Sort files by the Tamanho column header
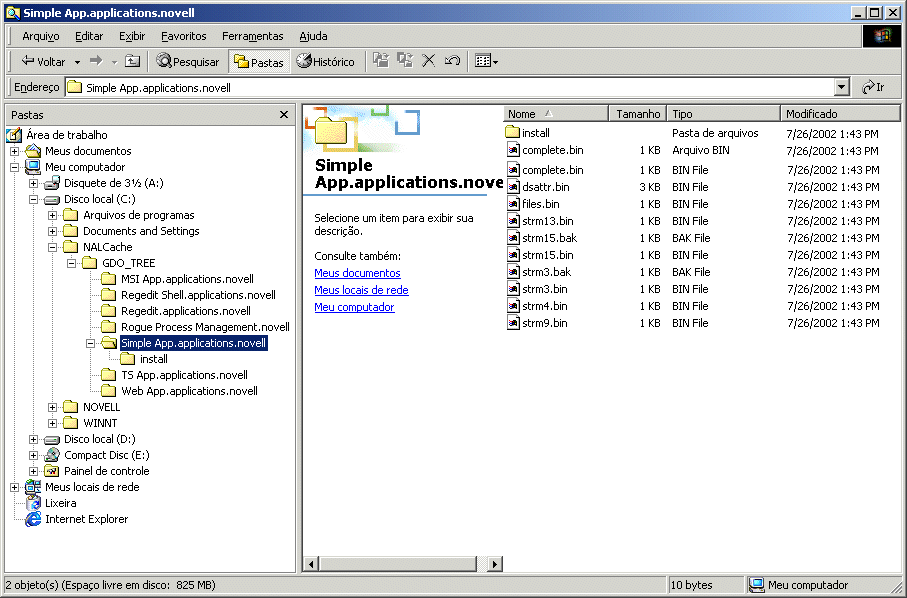This screenshot has width=907, height=598. [637, 114]
